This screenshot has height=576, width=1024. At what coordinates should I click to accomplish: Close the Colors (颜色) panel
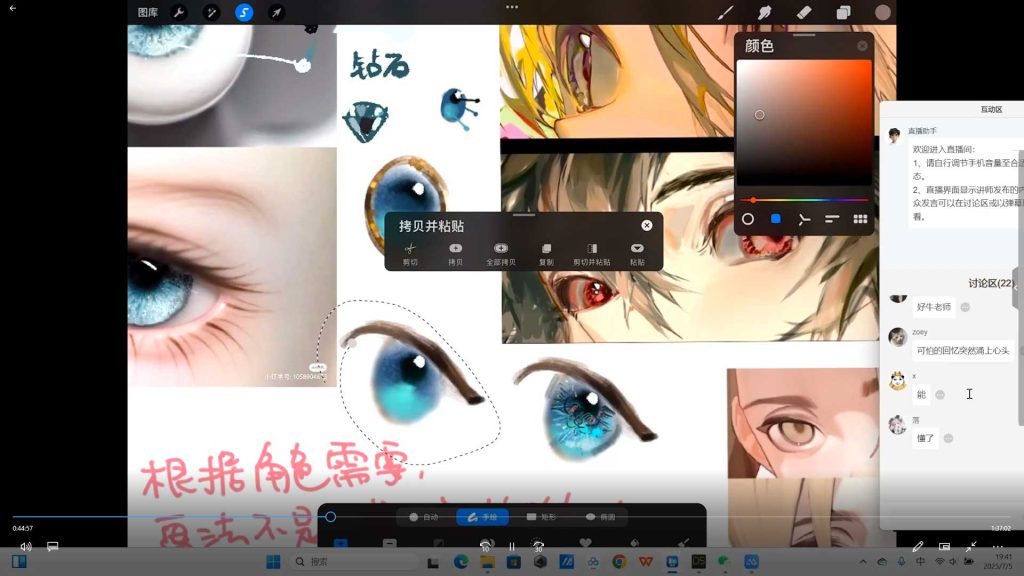(862, 46)
